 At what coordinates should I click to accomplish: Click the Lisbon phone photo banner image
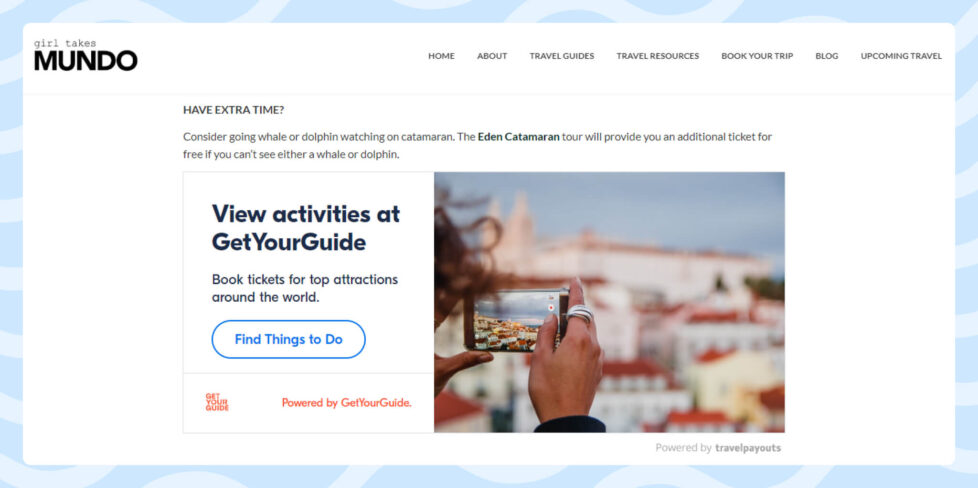609,302
